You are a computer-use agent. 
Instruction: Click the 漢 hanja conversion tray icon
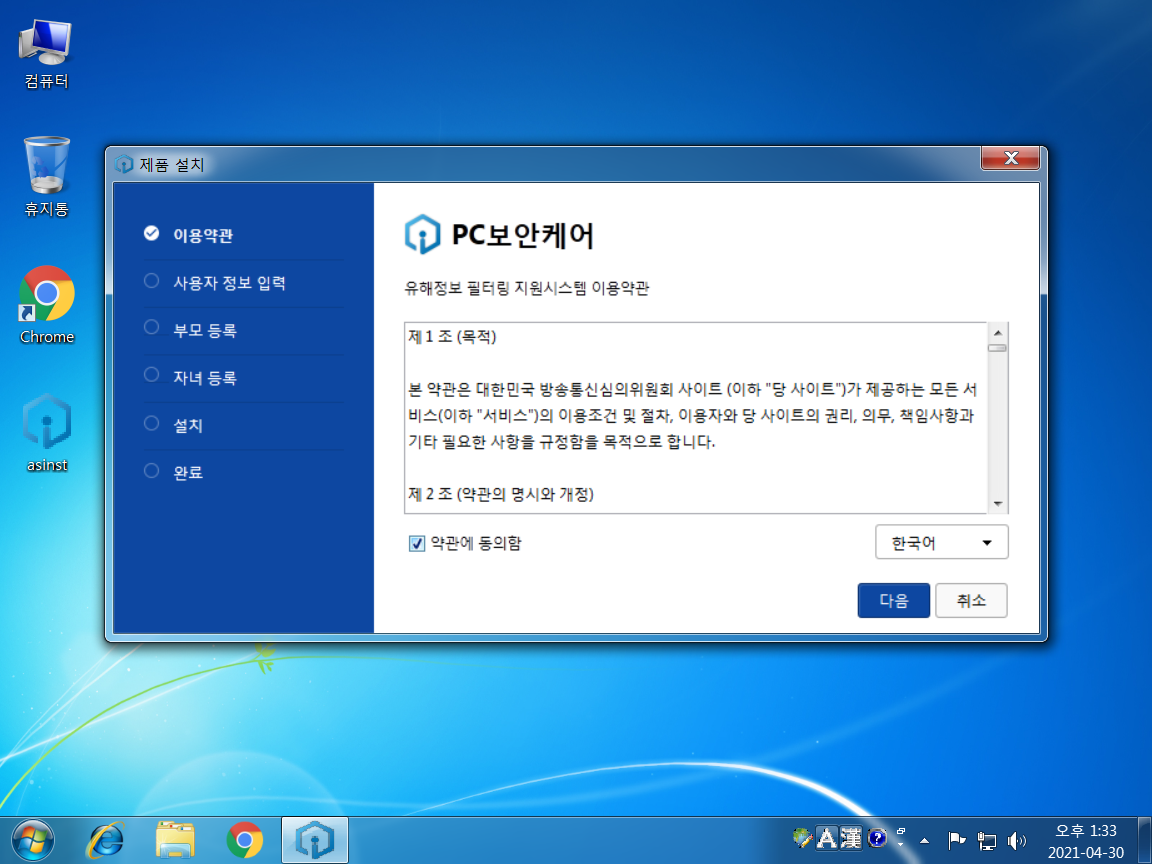[x=851, y=838]
